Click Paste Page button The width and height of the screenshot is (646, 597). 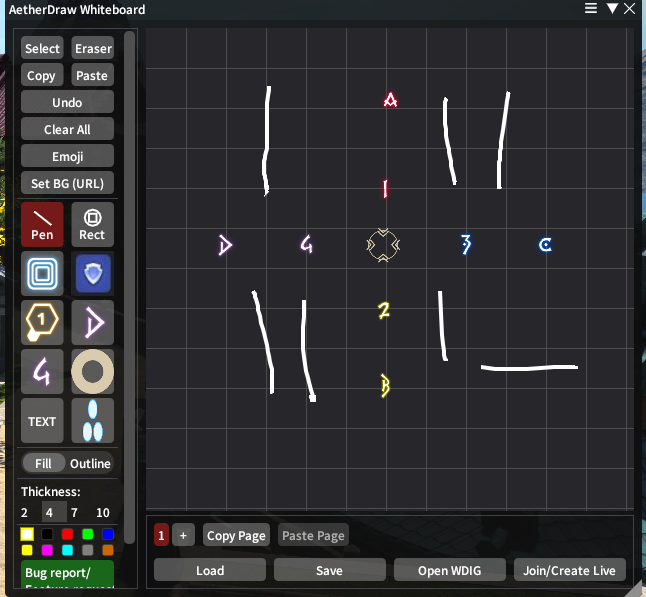click(x=313, y=535)
